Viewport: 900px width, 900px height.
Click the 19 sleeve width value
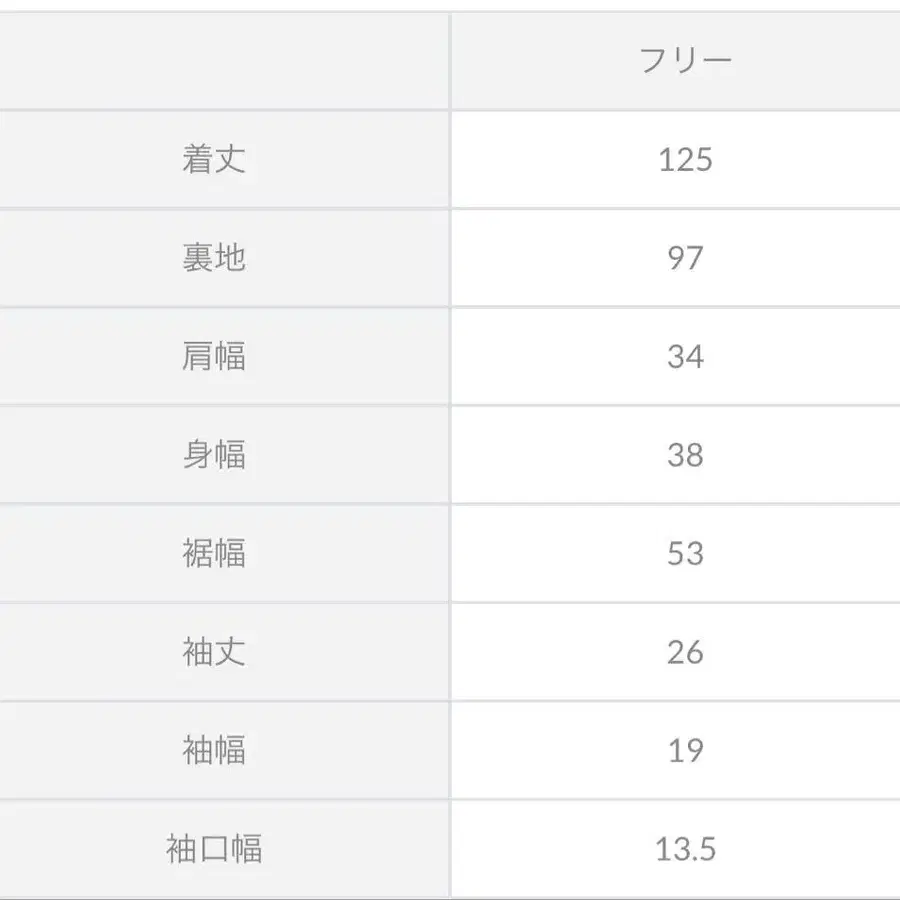[685, 751]
